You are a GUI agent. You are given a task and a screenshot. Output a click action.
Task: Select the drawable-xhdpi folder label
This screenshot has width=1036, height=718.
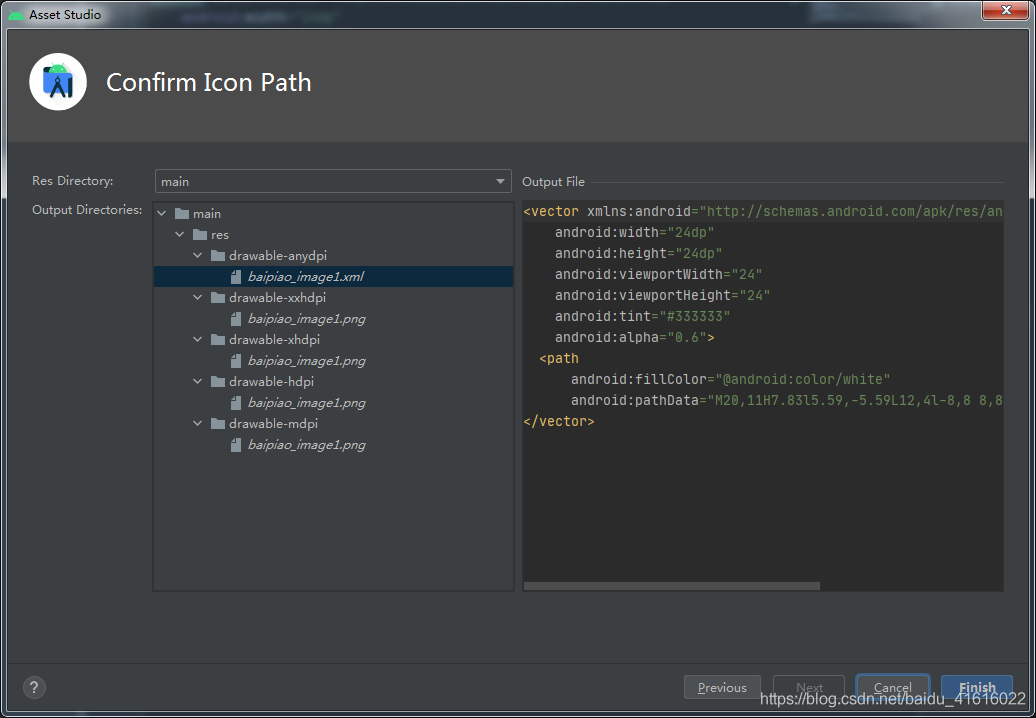click(274, 340)
